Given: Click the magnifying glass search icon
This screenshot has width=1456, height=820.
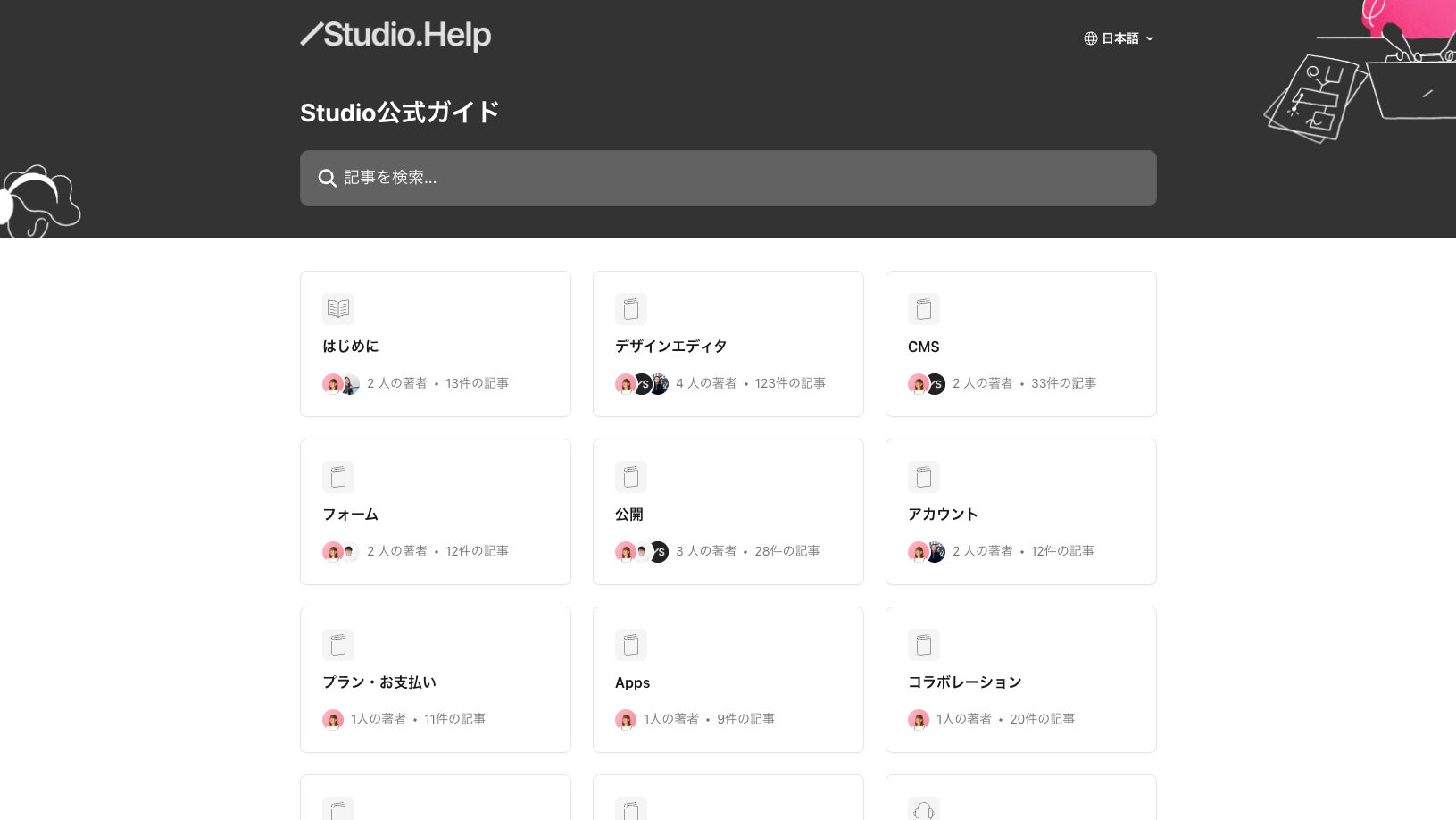Looking at the screenshot, I should point(328,178).
